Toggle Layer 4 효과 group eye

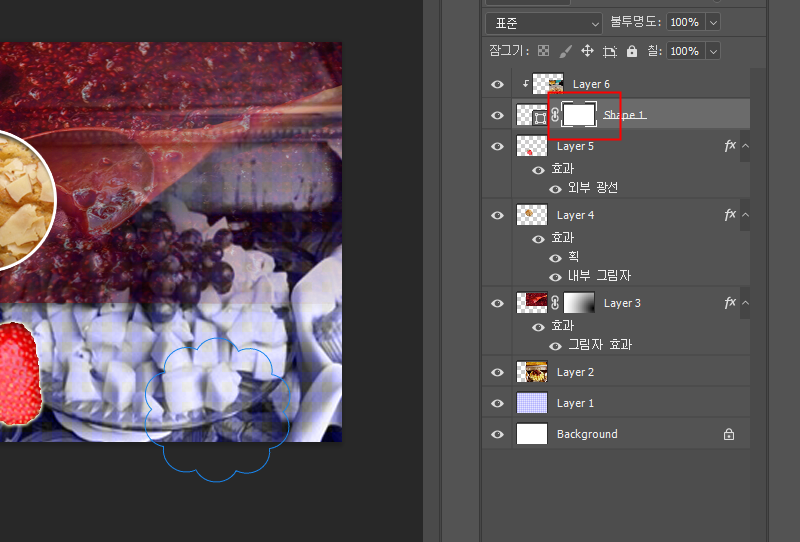point(538,239)
